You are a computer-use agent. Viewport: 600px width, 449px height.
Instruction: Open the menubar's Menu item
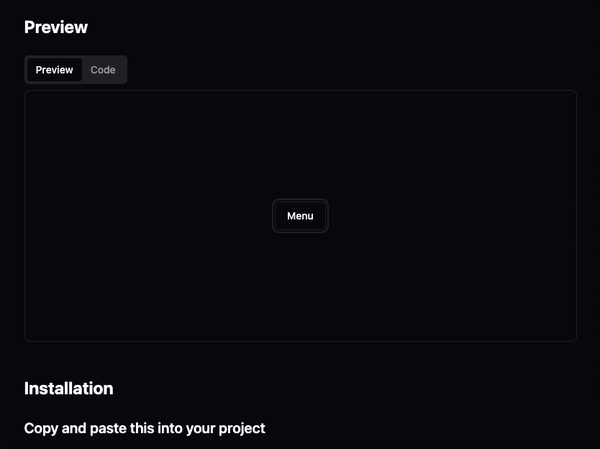tap(300, 216)
